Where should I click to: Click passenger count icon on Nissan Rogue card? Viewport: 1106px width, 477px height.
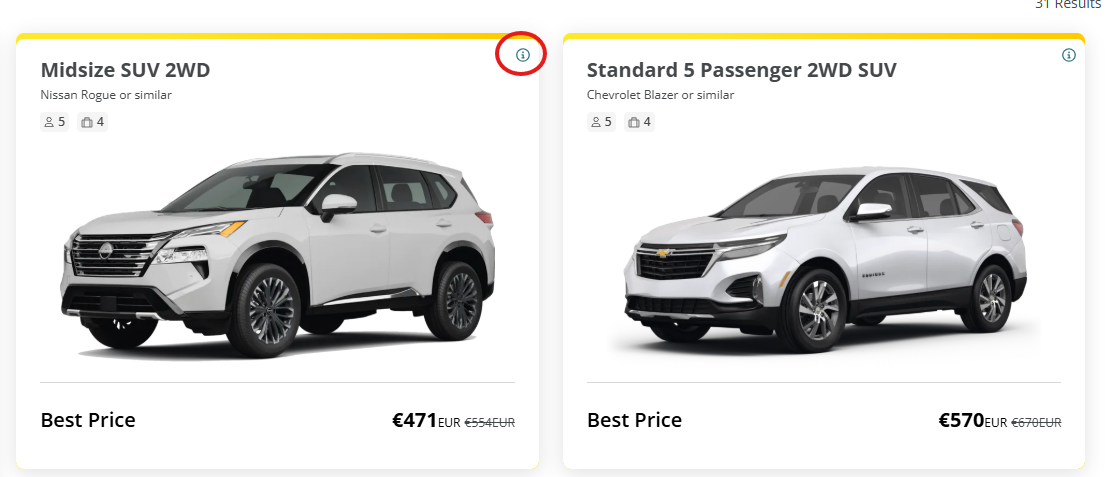point(49,122)
